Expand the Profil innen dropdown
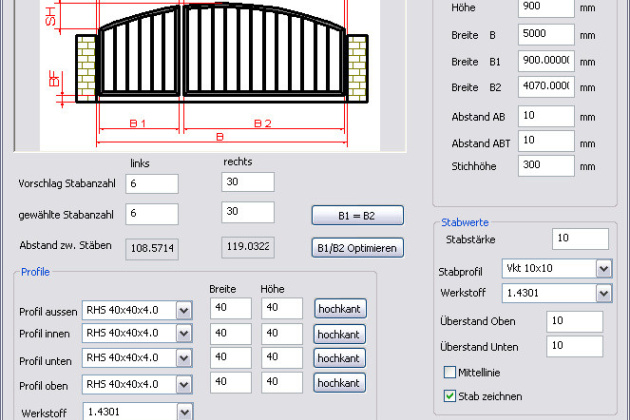 [183, 335]
